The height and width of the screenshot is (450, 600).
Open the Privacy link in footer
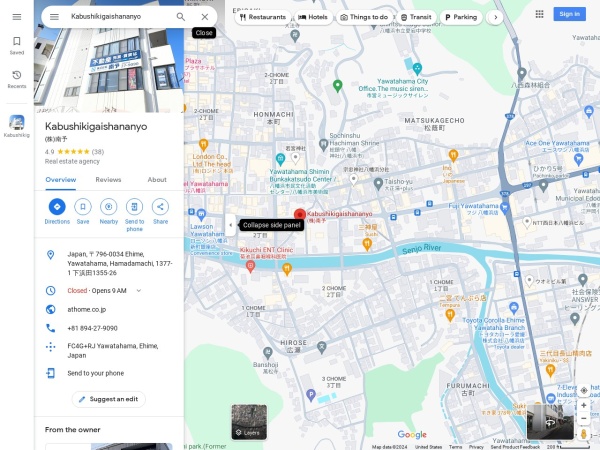pyautogui.click(x=476, y=447)
